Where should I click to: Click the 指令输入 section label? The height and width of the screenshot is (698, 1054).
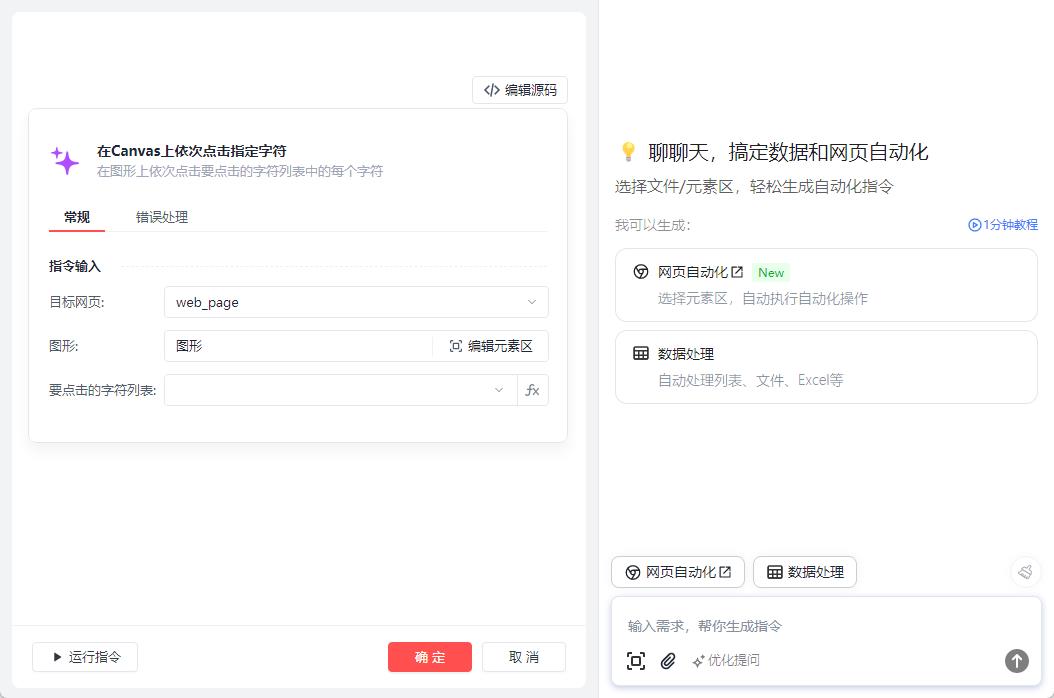(x=75, y=266)
